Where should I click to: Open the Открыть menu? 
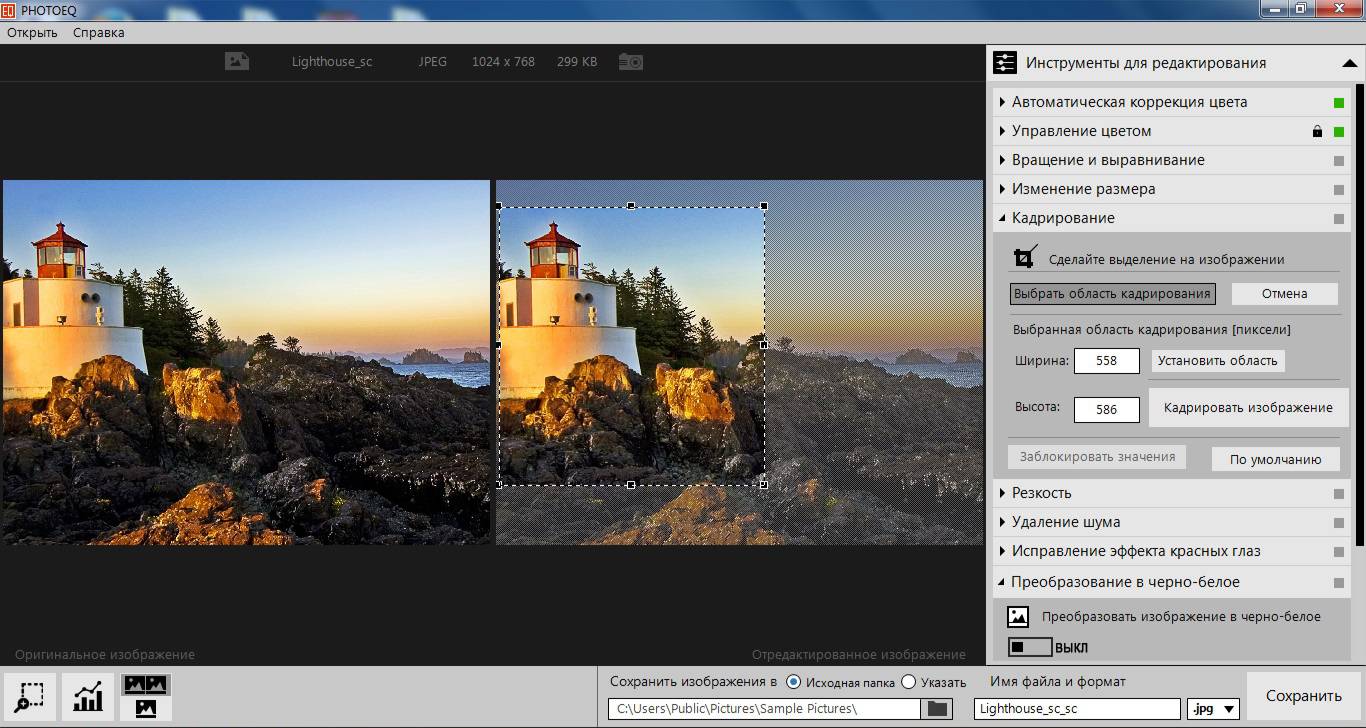[32, 32]
